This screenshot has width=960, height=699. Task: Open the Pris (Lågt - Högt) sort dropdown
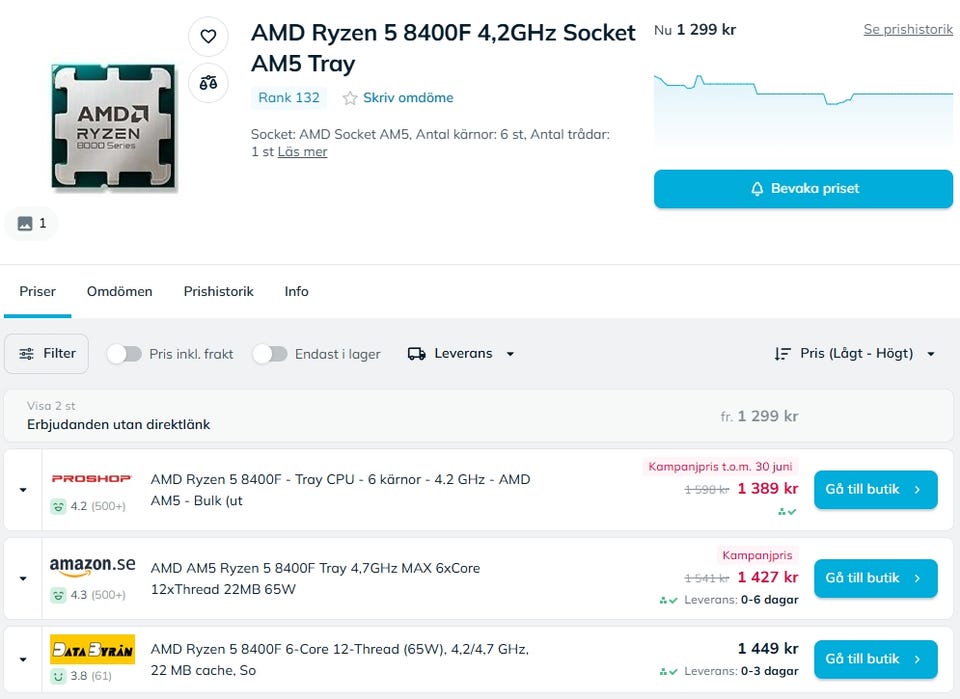(x=856, y=353)
